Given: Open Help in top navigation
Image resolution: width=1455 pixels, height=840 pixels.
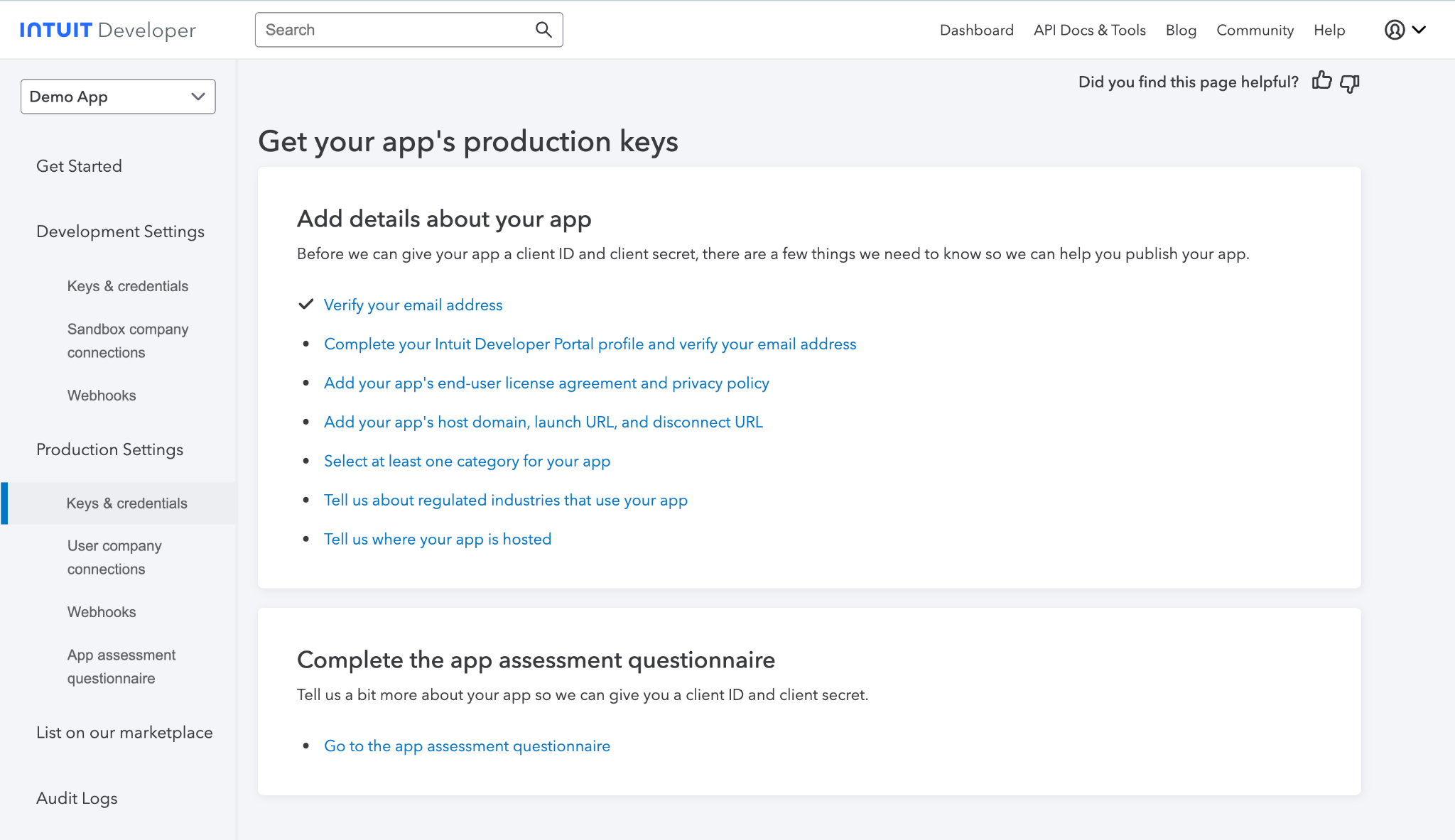Looking at the screenshot, I should pyautogui.click(x=1329, y=30).
